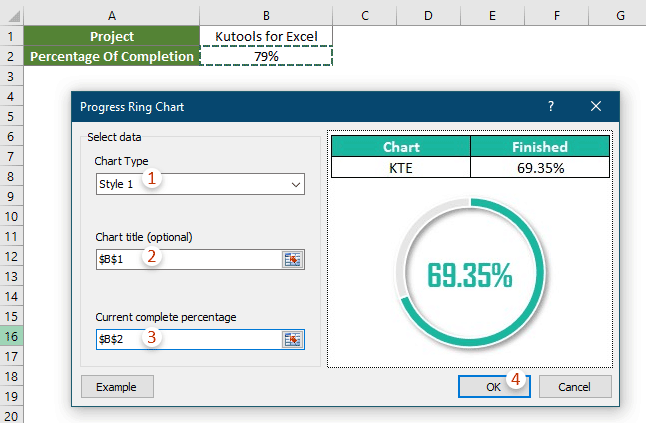Select row 16 header
Viewport: 646px width, 423px height.
tap(11, 340)
